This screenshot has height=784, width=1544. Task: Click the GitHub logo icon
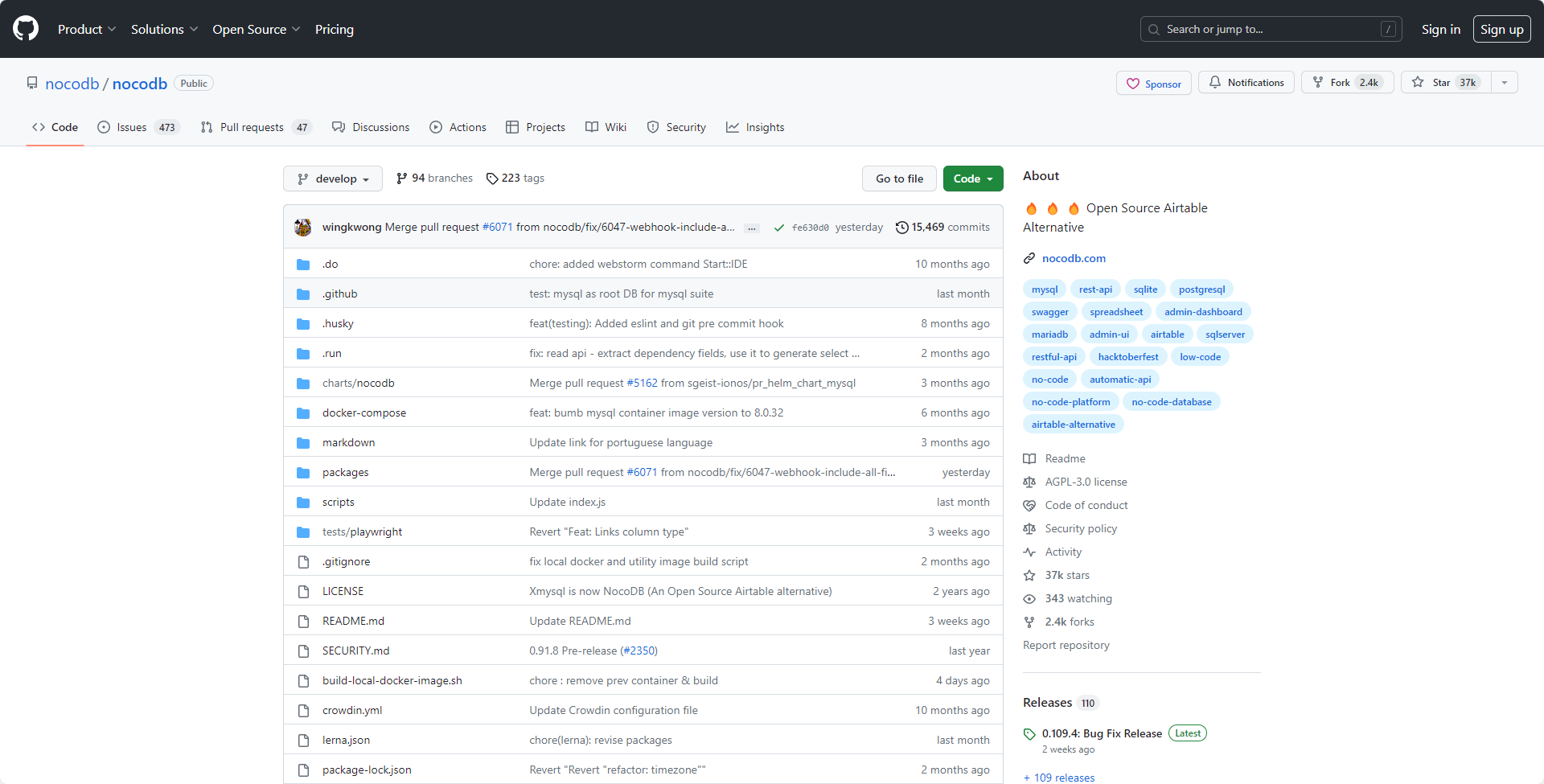coord(26,29)
